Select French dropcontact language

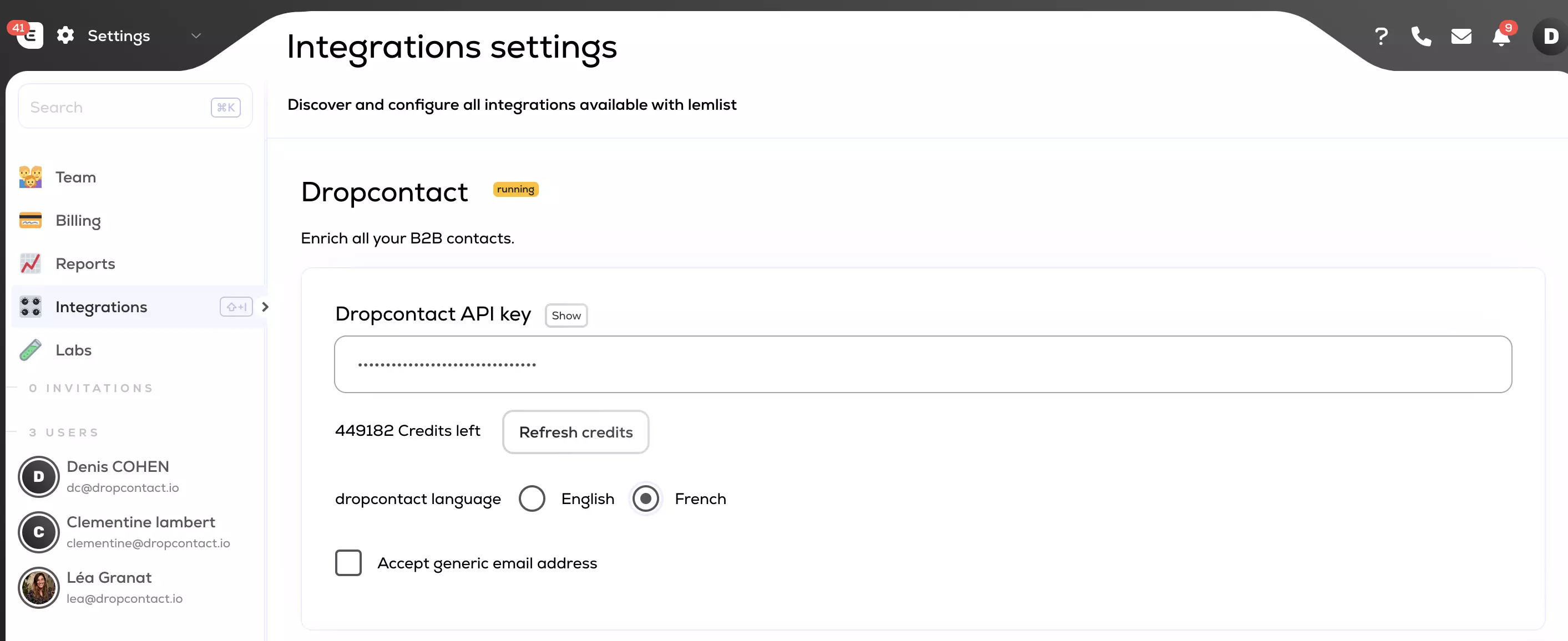pyautogui.click(x=645, y=498)
